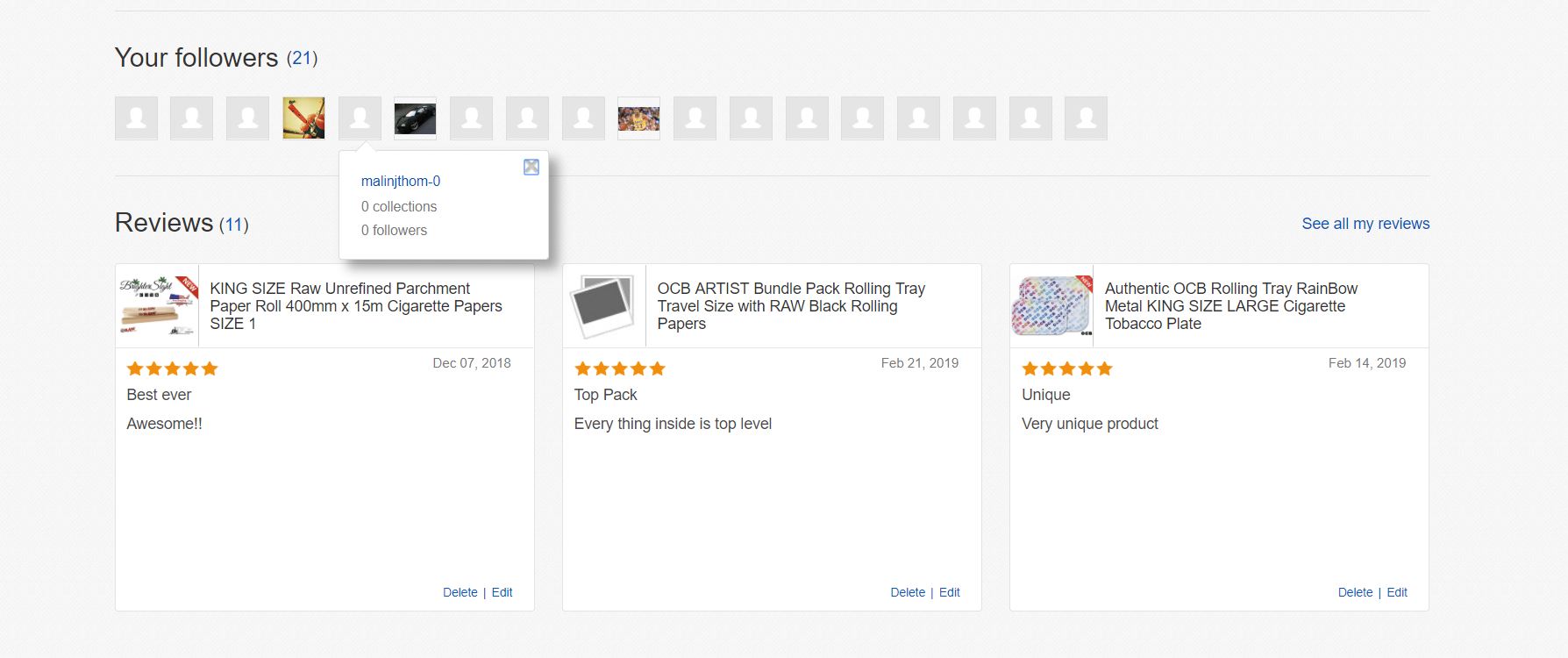Image resolution: width=1568 pixels, height=658 pixels.
Task: Open the followers count (21) link
Action: click(303, 59)
